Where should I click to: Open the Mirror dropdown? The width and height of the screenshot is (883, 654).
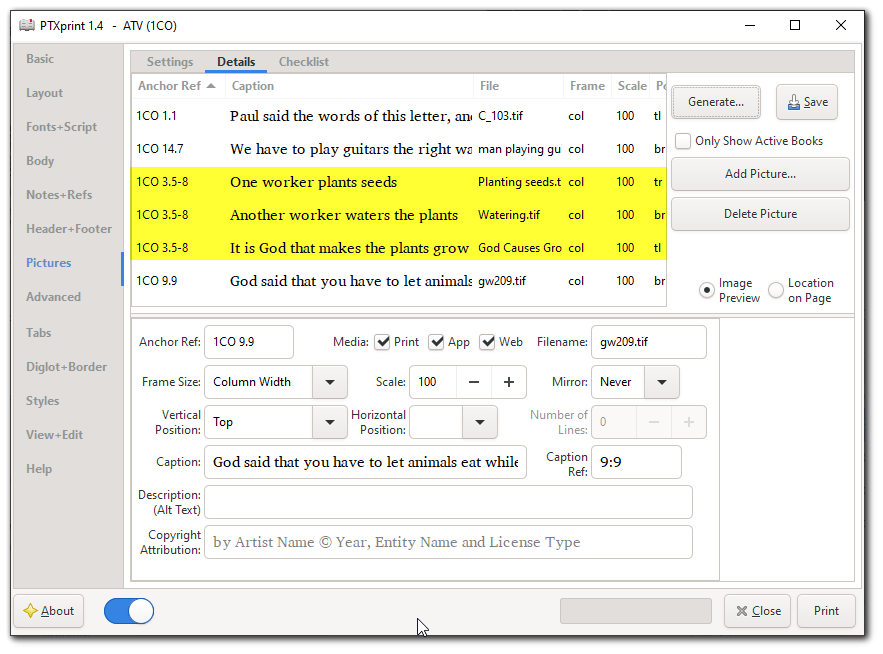[x=660, y=382]
